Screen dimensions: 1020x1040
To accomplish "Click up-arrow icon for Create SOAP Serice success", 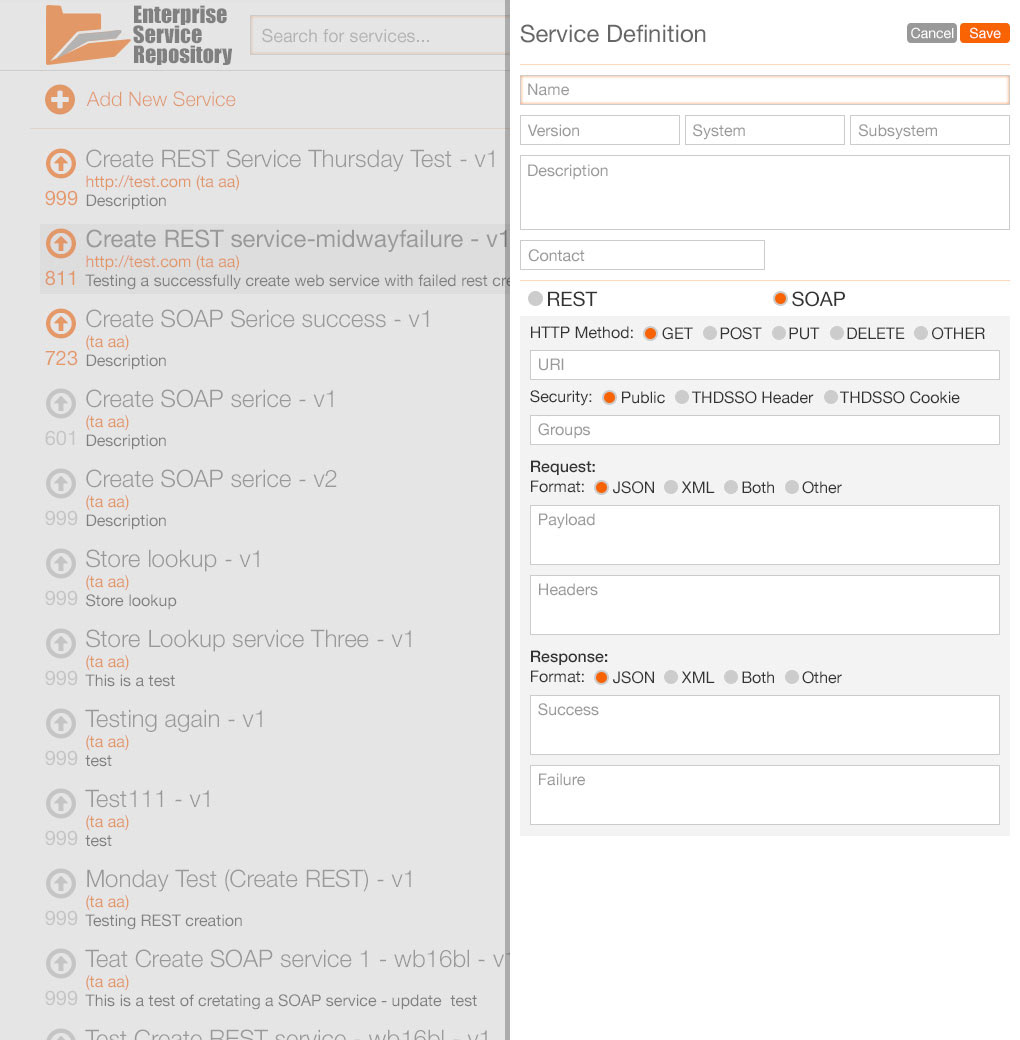I will 60,324.
